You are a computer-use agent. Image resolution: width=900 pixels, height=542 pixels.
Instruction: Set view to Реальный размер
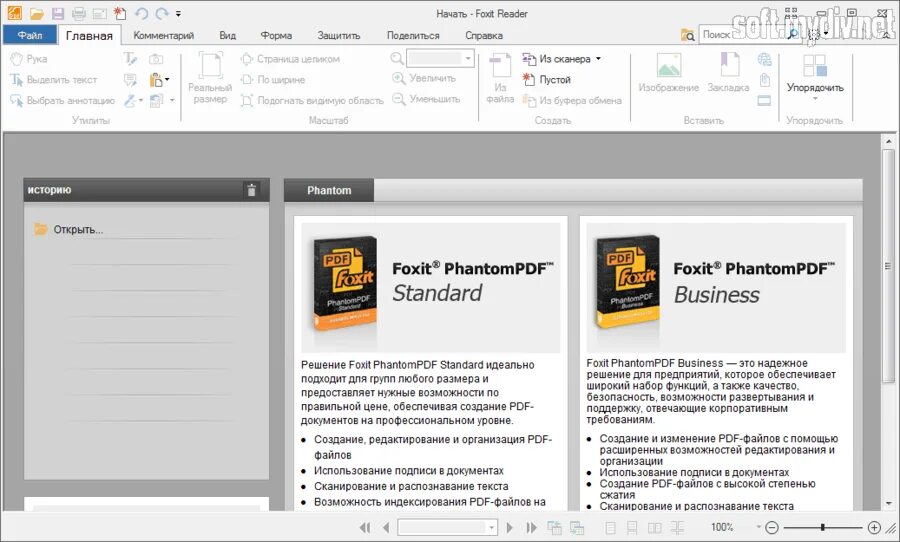click(210, 78)
